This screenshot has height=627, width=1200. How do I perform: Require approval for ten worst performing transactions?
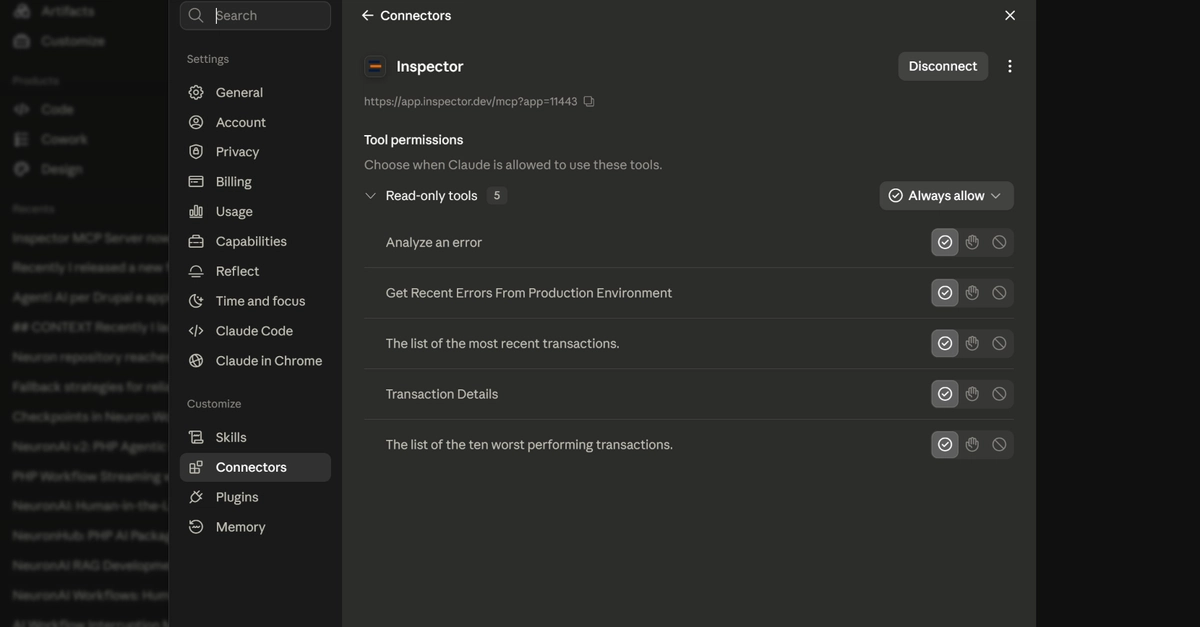[x=972, y=444]
